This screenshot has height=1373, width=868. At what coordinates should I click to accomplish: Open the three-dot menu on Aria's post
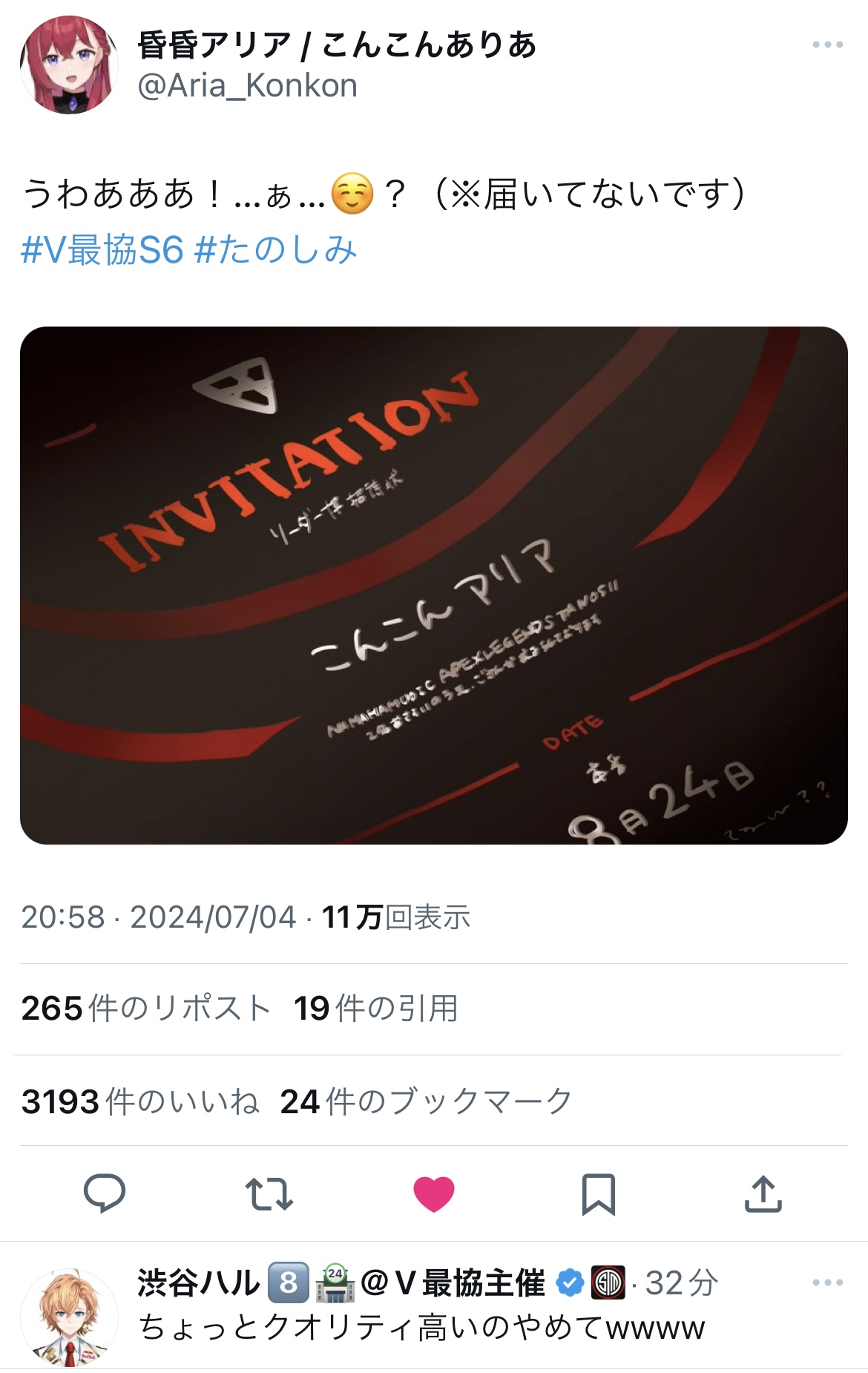(828, 45)
